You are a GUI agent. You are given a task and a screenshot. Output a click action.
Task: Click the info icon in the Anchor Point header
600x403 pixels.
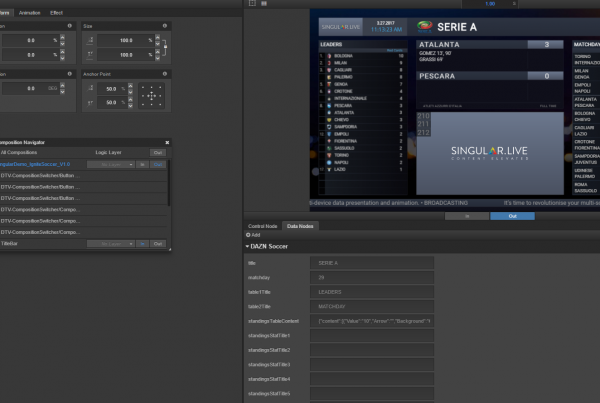click(x=165, y=74)
